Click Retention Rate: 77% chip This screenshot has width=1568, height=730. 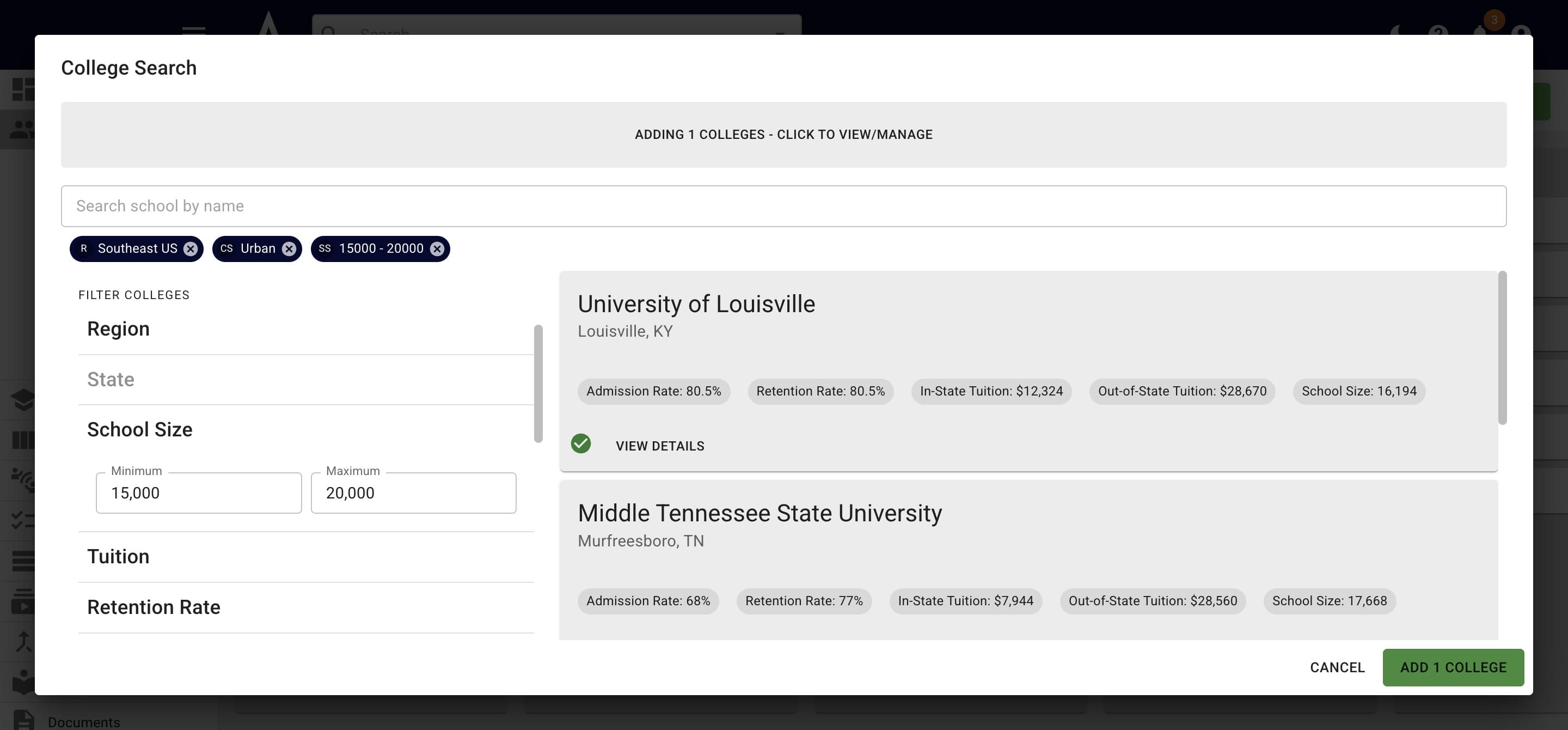click(x=804, y=601)
